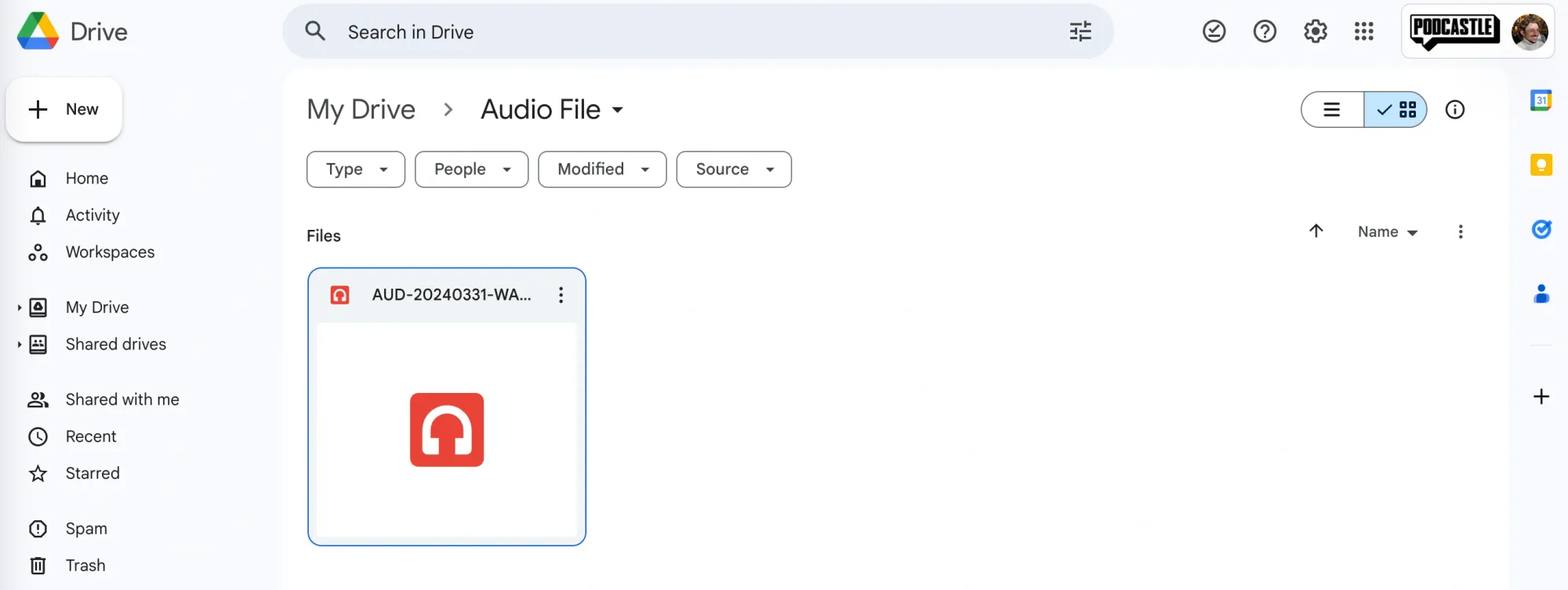Open more actions for AUD-20240331 file
Image resolution: width=1568 pixels, height=590 pixels.
coord(561,295)
